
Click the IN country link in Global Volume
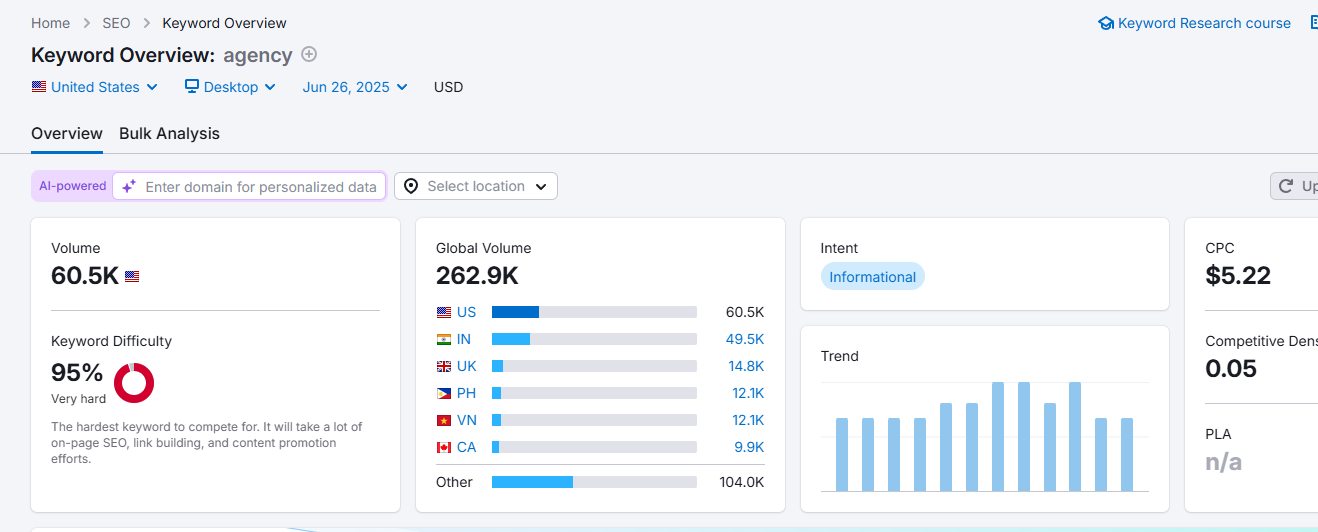(x=464, y=339)
